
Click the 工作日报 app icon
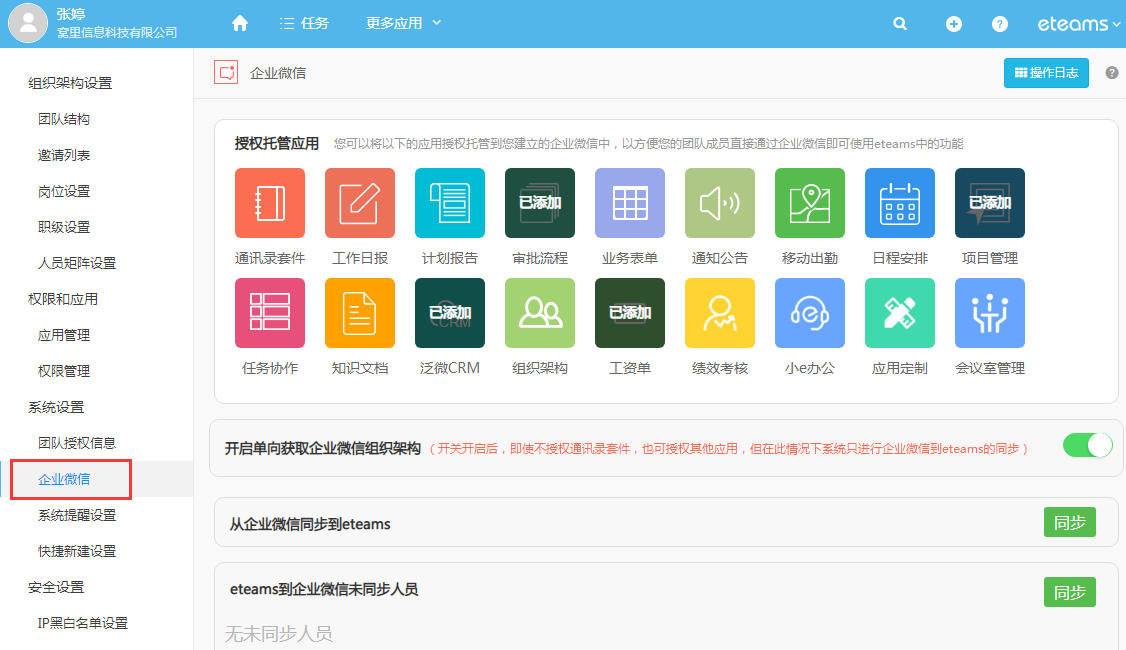tap(360, 203)
